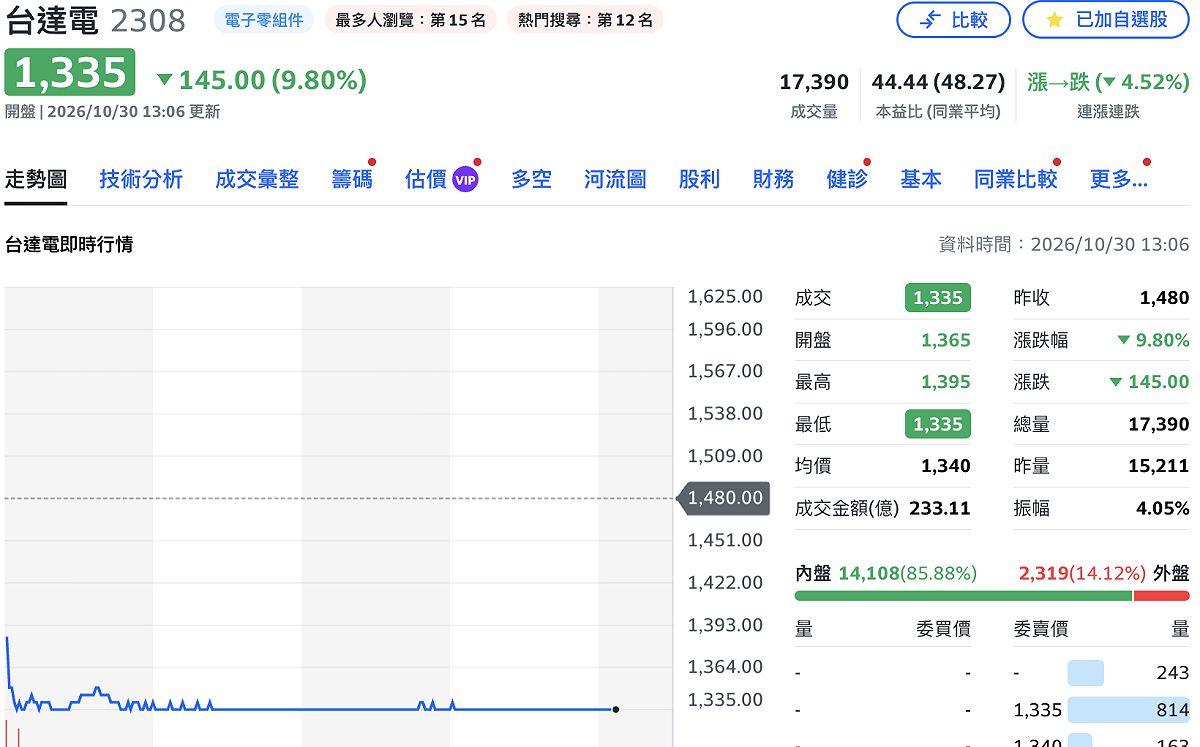Open the 電子零組件 industry tag
Image resolution: width=1200 pixels, height=747 pixels.
(x=264, y=20)
